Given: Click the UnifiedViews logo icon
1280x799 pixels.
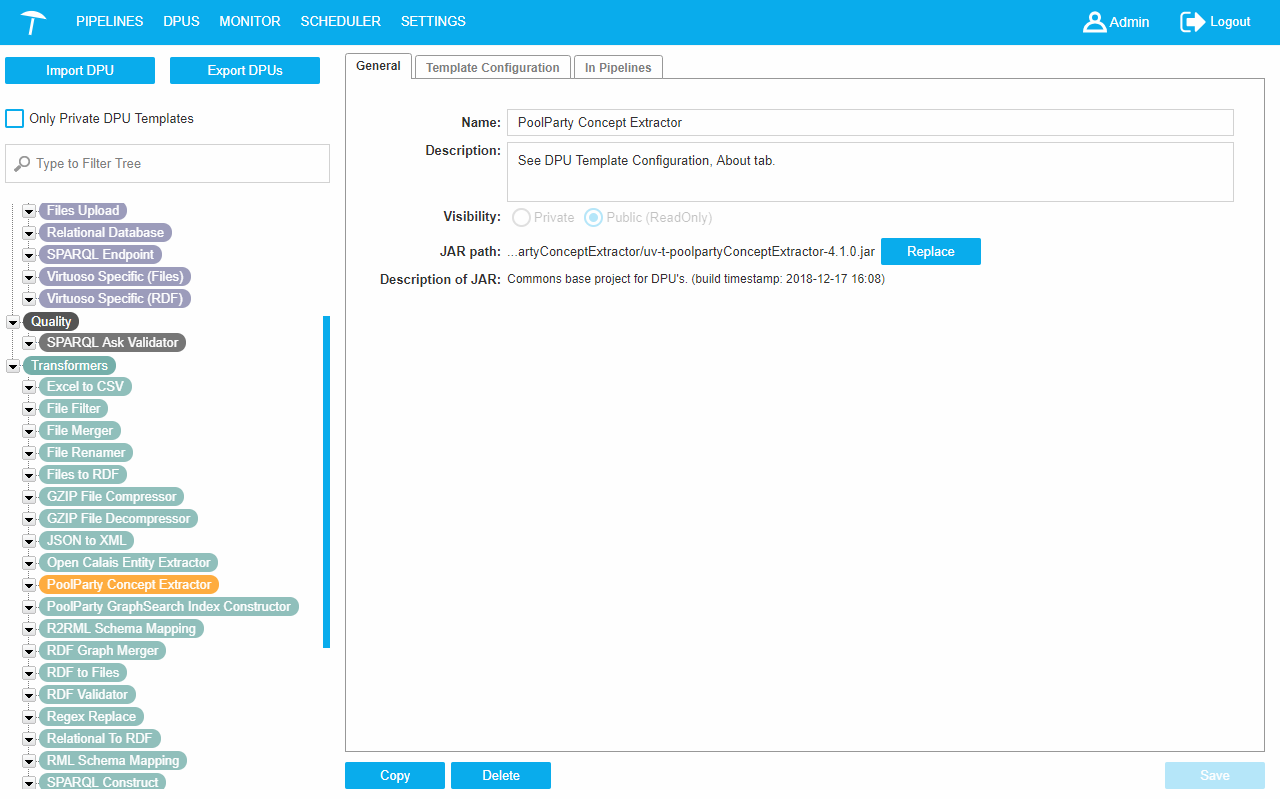Looking at the screenshot, I should pyautogui.click(x=34, y=21).
